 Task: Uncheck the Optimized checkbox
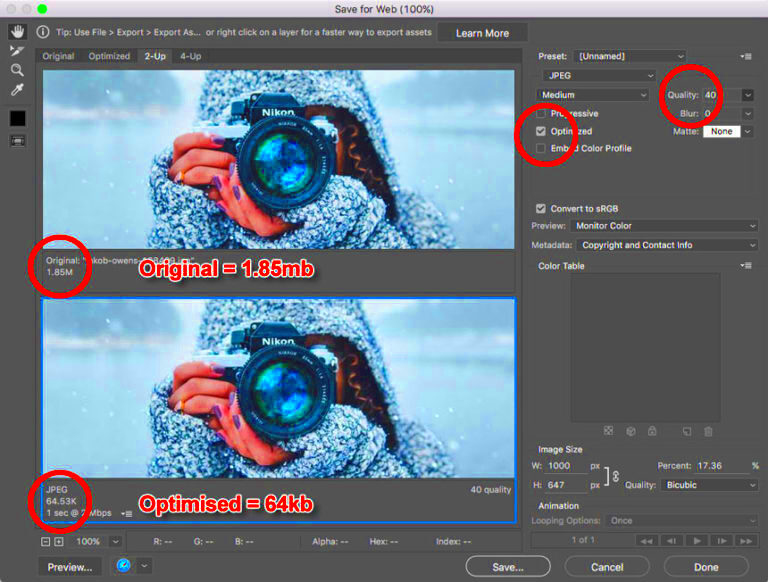tap(541, 131)
